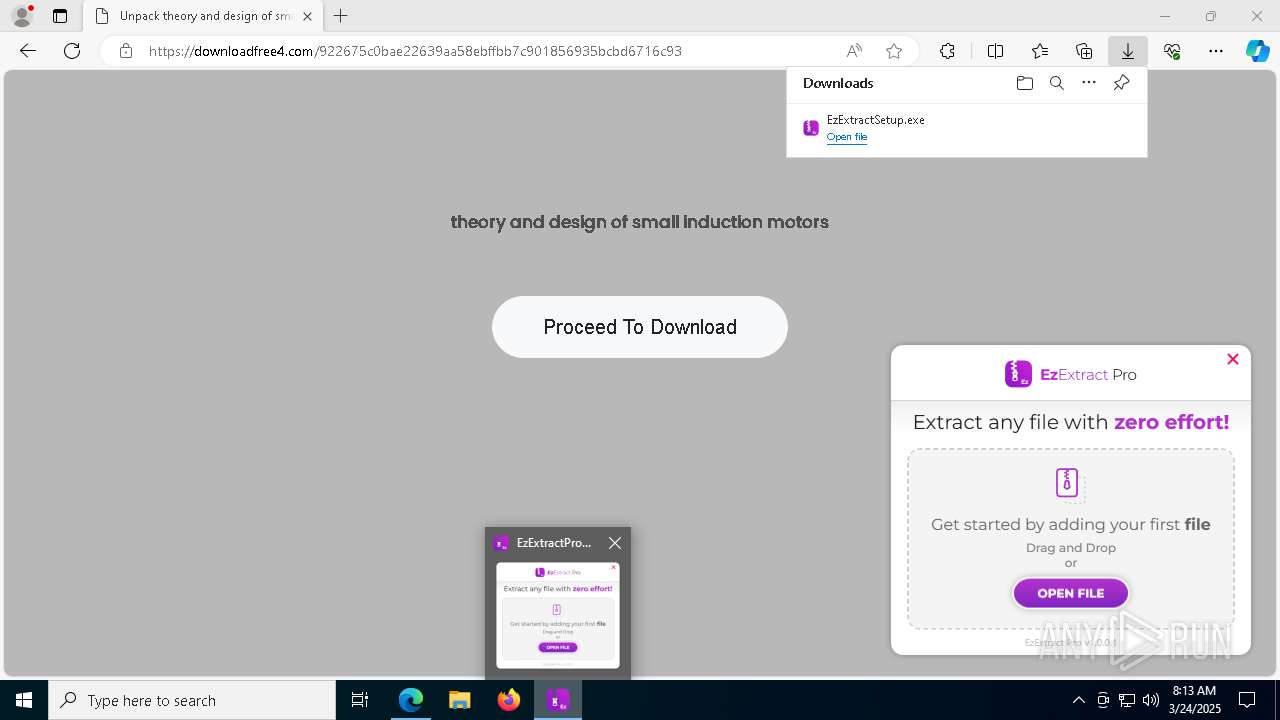The height and width of the screenshot is (720, 1280).
Task: Click the purple OPEN FILE button
Action: (1071, 593)
